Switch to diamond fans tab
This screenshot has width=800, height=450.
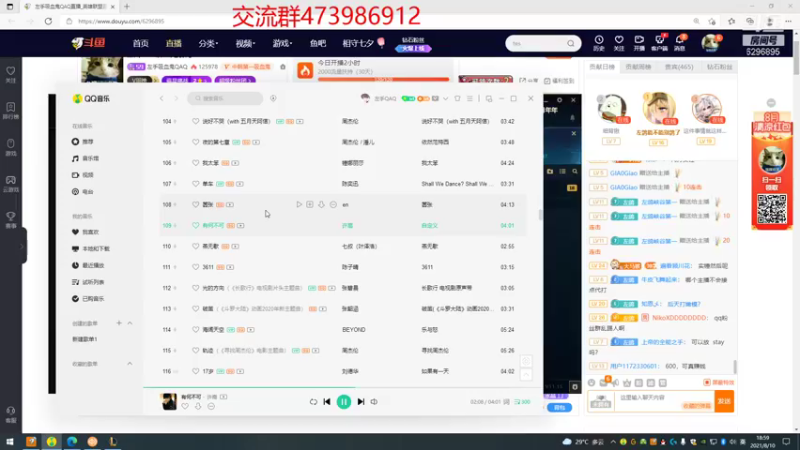tap(719, 67)
